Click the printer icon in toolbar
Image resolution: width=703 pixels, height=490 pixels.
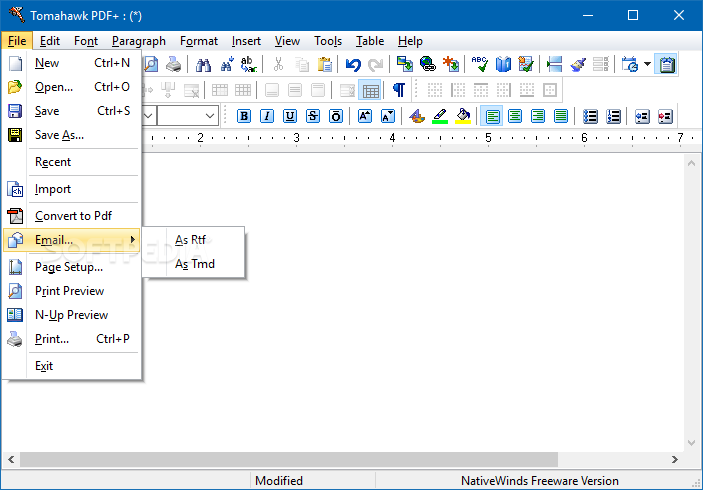tap(174, 65)
